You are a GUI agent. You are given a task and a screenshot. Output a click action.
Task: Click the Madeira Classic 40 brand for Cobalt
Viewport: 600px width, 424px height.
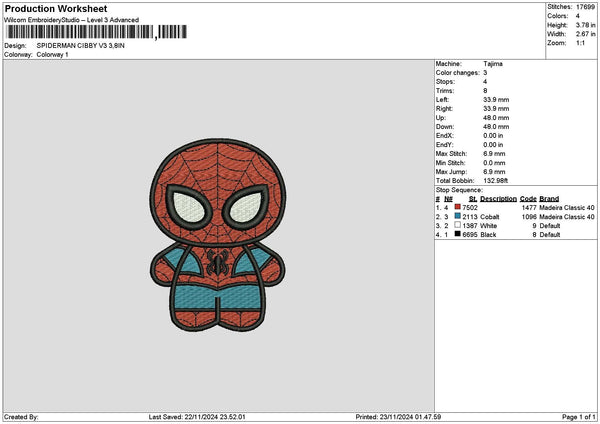pyautogui.click(x=567, y=216)
